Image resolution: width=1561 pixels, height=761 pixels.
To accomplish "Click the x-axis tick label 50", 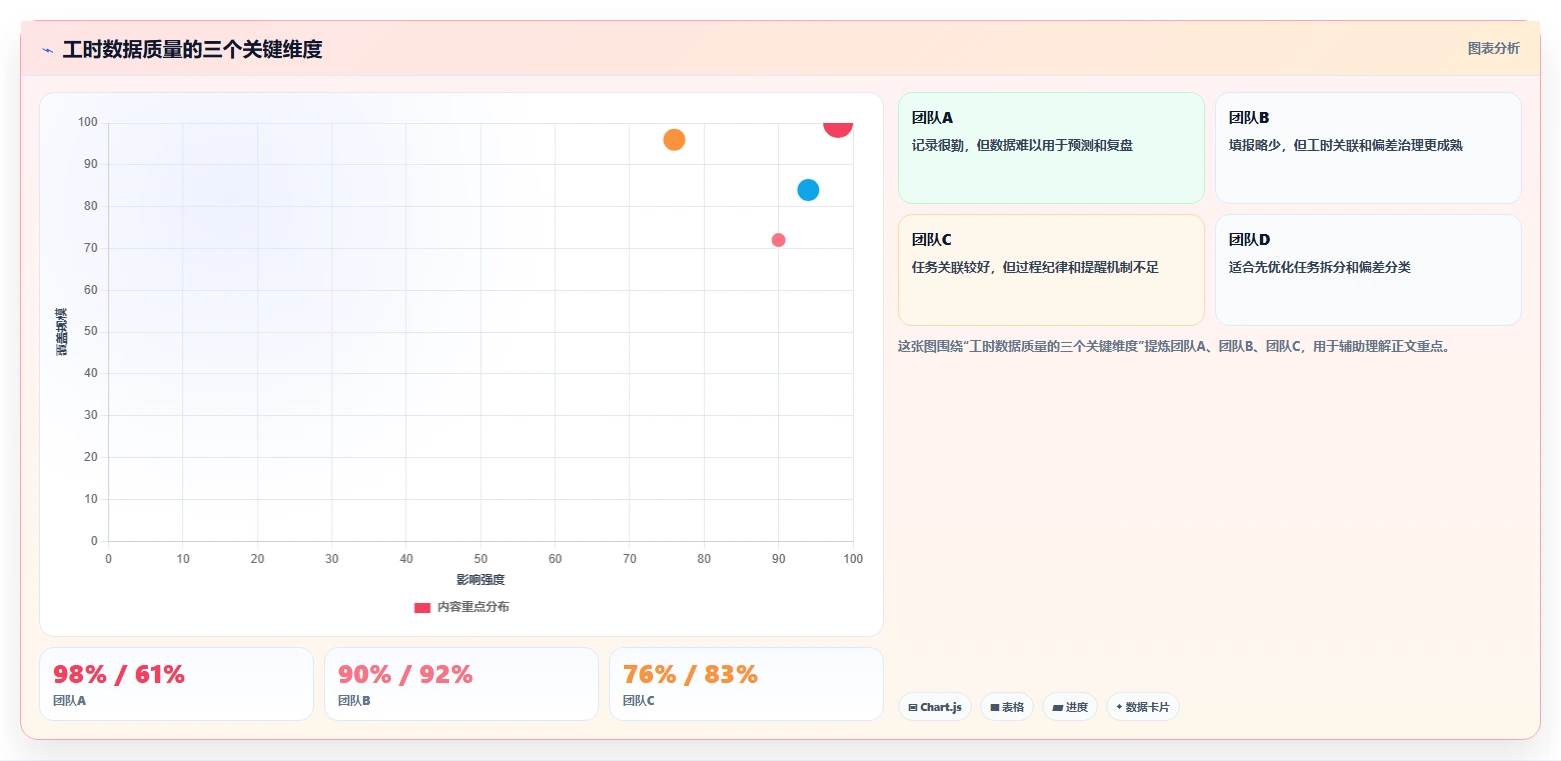I will click(x=481, y=559).
